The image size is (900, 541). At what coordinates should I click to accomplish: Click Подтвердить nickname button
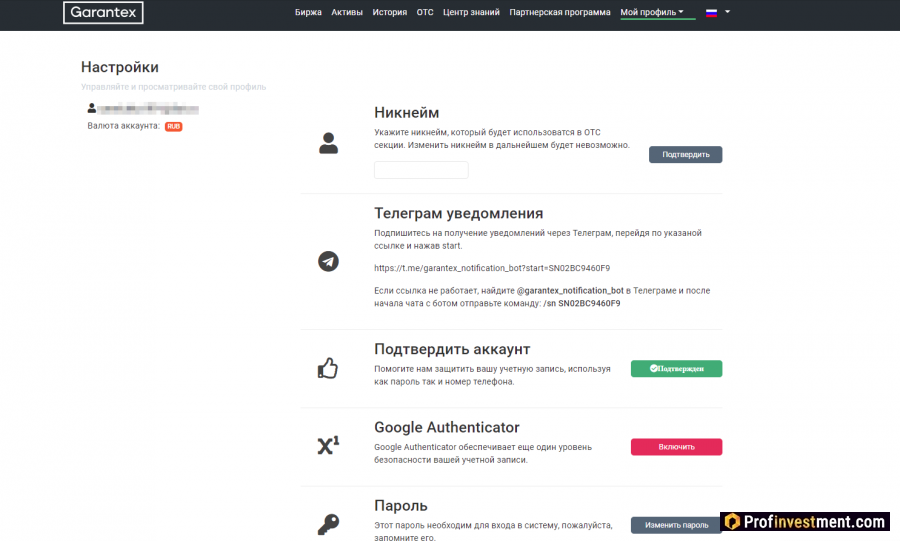pyautogui.click(x=685, y=154)
